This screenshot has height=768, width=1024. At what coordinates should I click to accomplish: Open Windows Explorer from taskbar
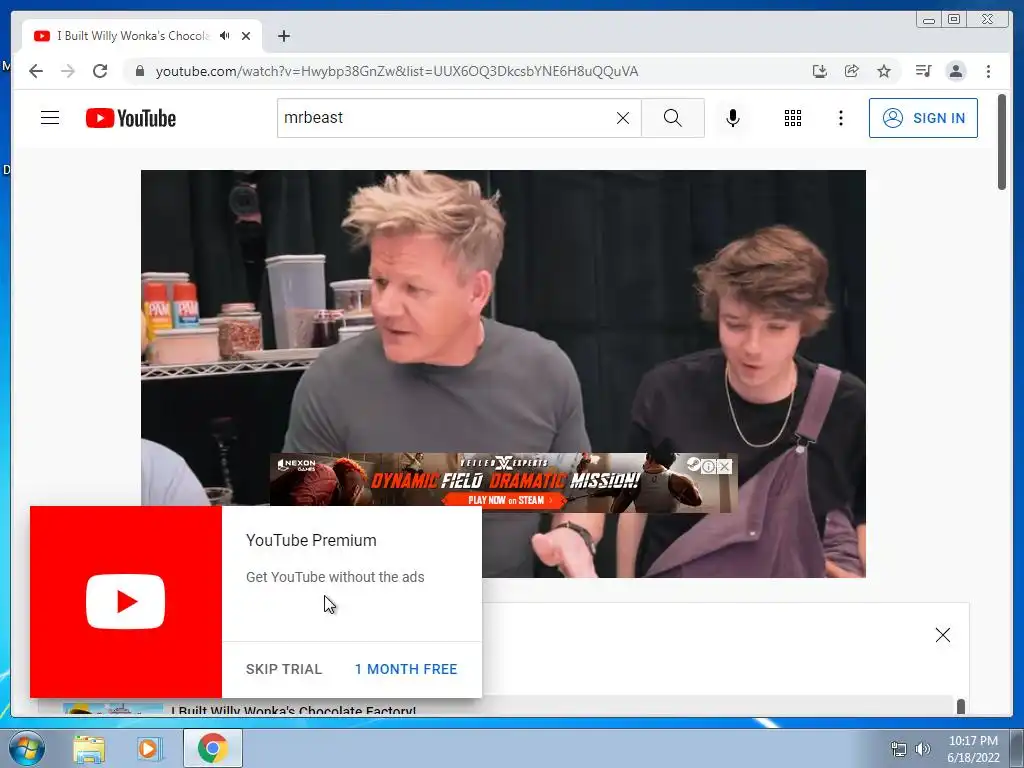click(89, 749)
